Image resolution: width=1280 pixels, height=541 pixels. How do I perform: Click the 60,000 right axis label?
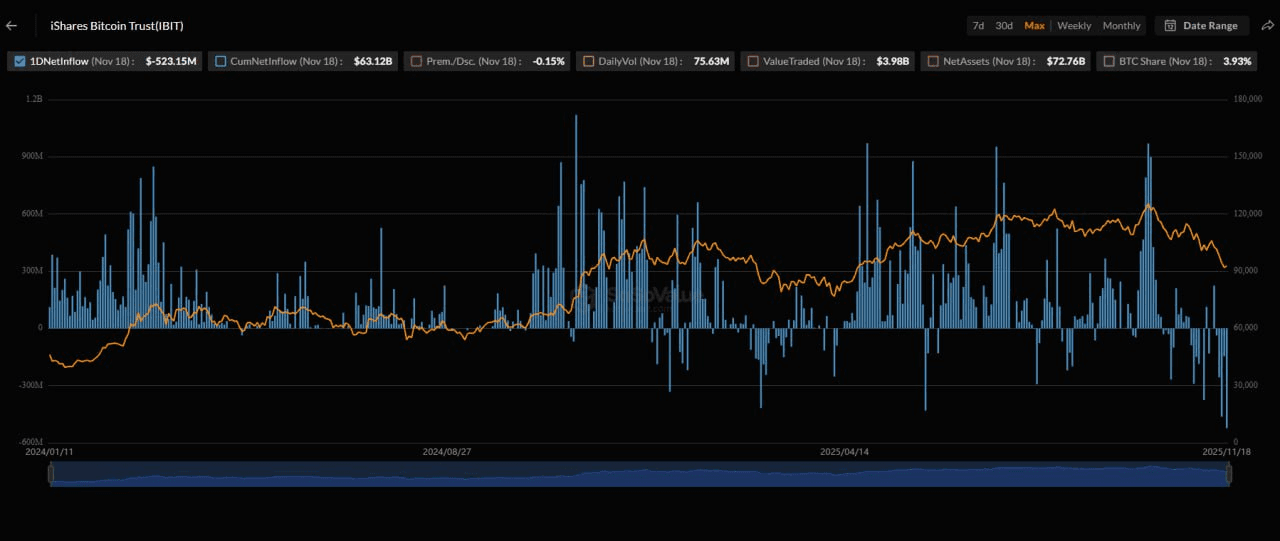(1247, 328)
